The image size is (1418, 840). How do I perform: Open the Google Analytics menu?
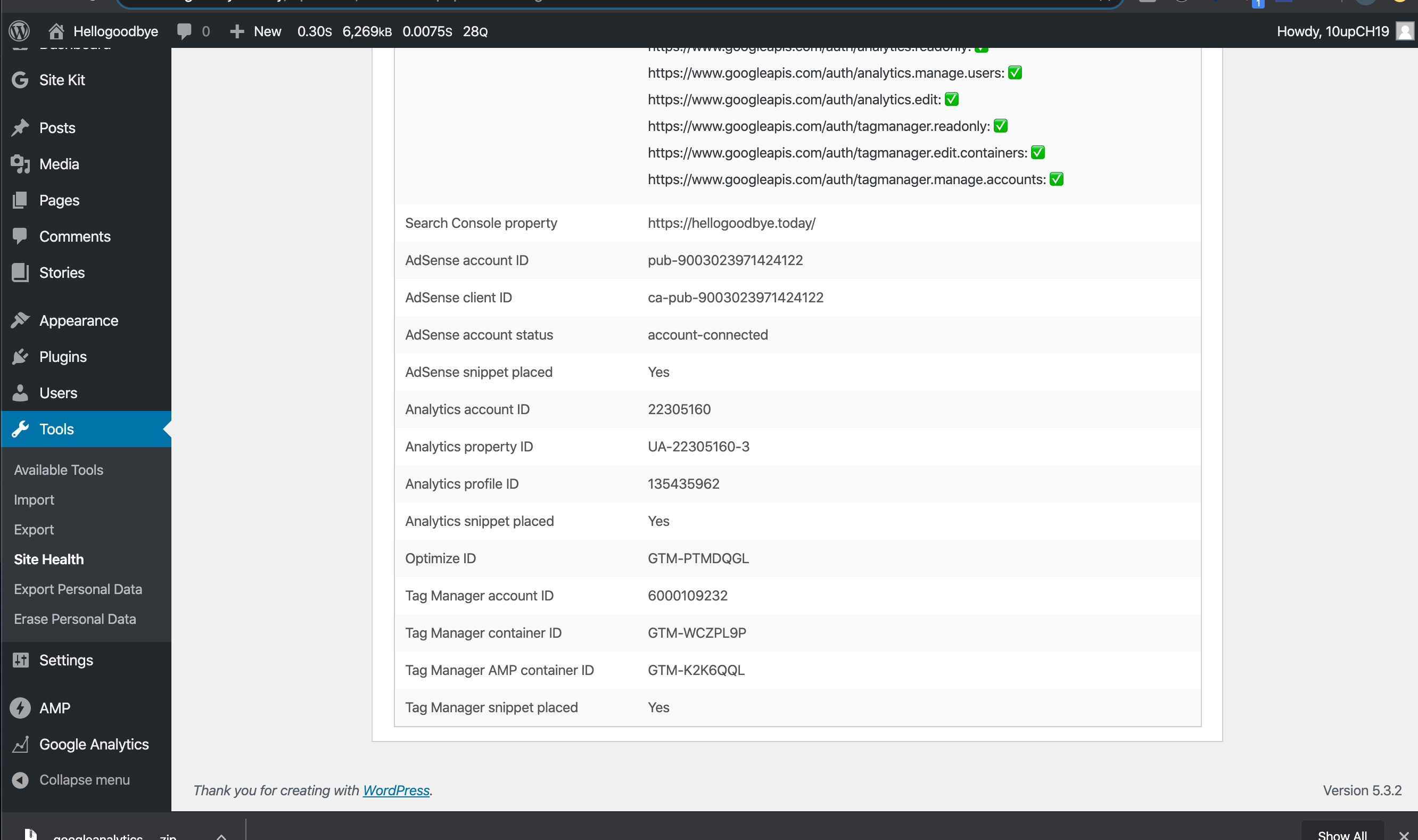[x=86, y=744]
